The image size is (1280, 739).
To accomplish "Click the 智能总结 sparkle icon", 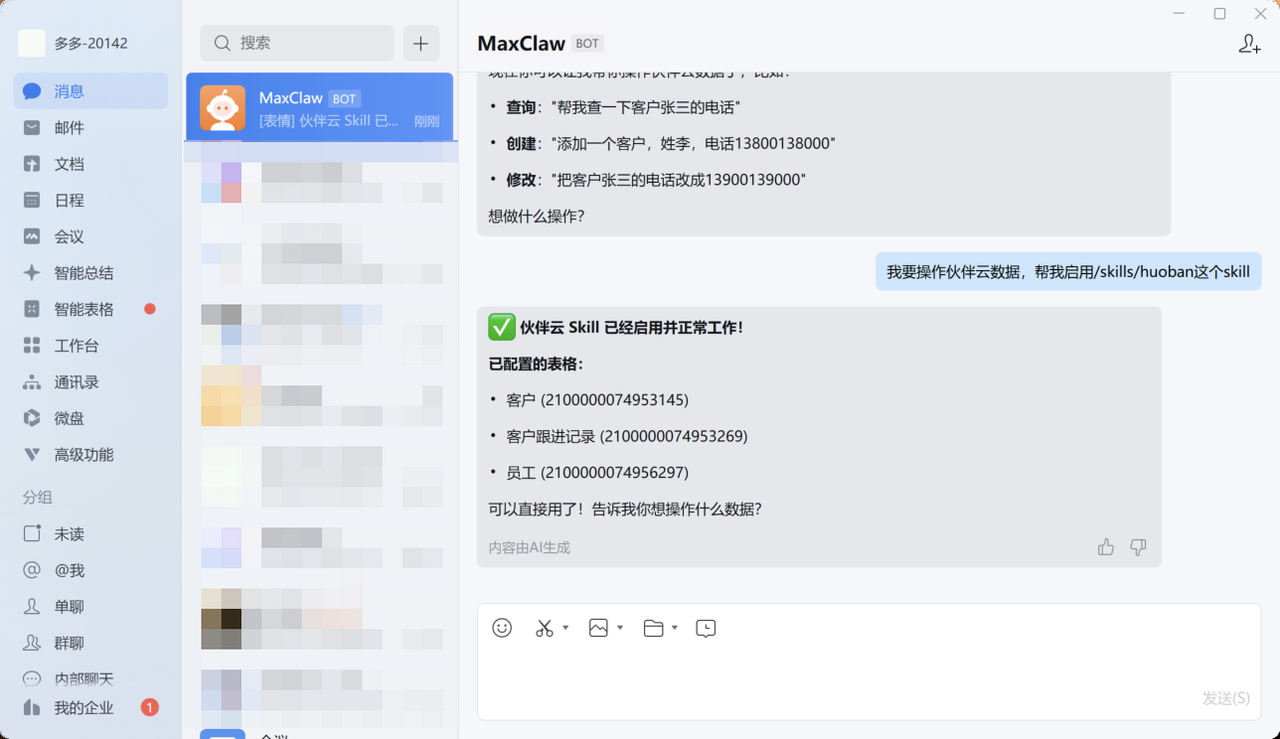I will [x=32, y=273].
